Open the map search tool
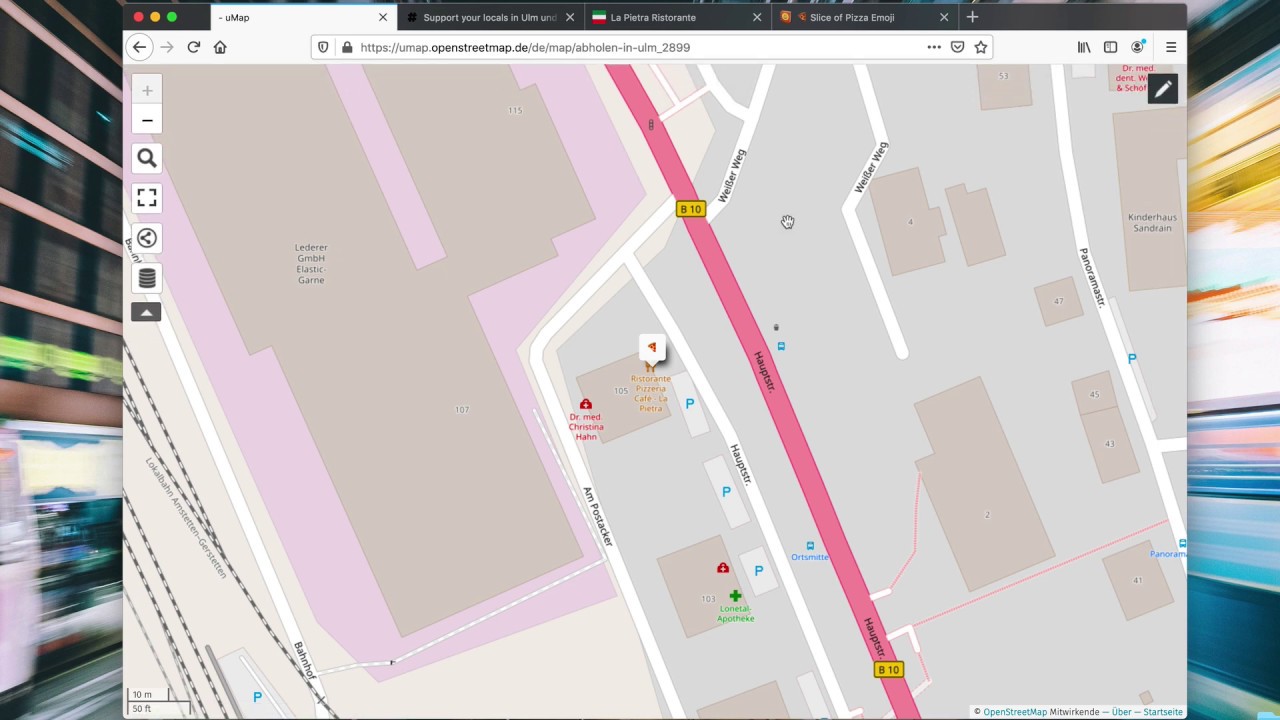Image resolution: width=1280 pixels, height=720 pixels. click(147, 158)
